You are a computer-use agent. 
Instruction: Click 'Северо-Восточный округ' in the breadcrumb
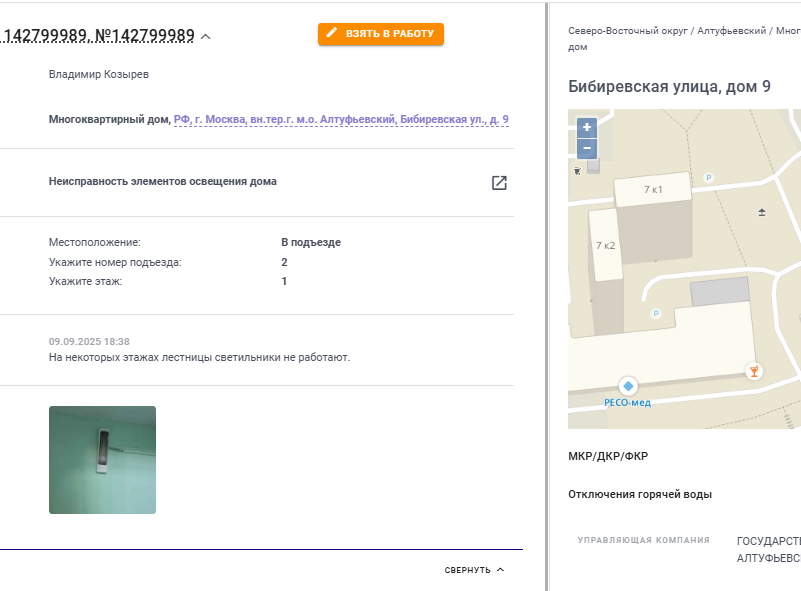[x=628, y=31]
